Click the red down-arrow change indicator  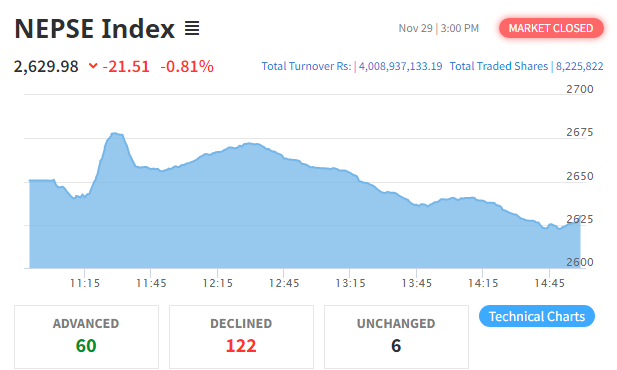click(93, 66)
